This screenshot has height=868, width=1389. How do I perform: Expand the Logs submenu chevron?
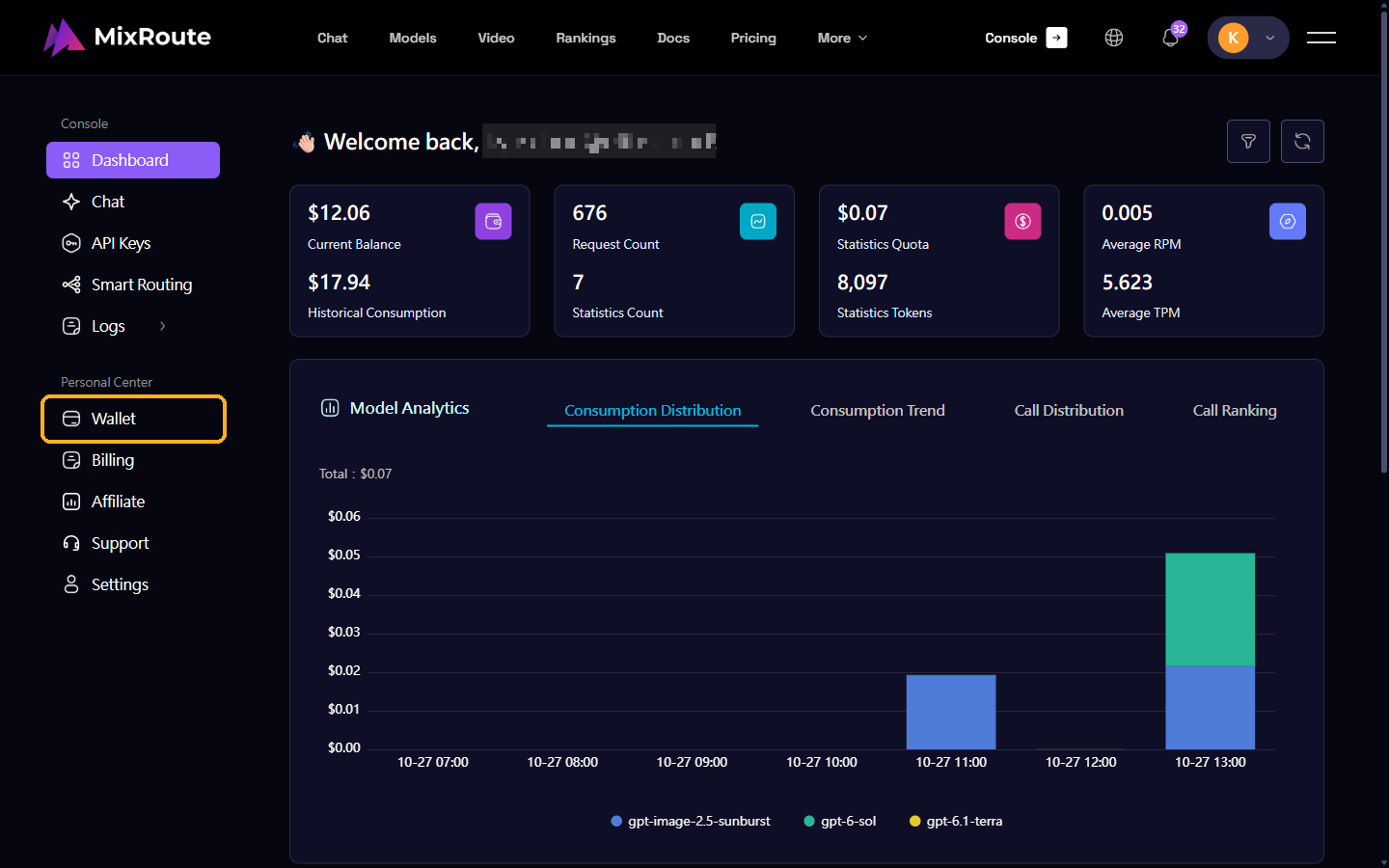pos(162,326)
